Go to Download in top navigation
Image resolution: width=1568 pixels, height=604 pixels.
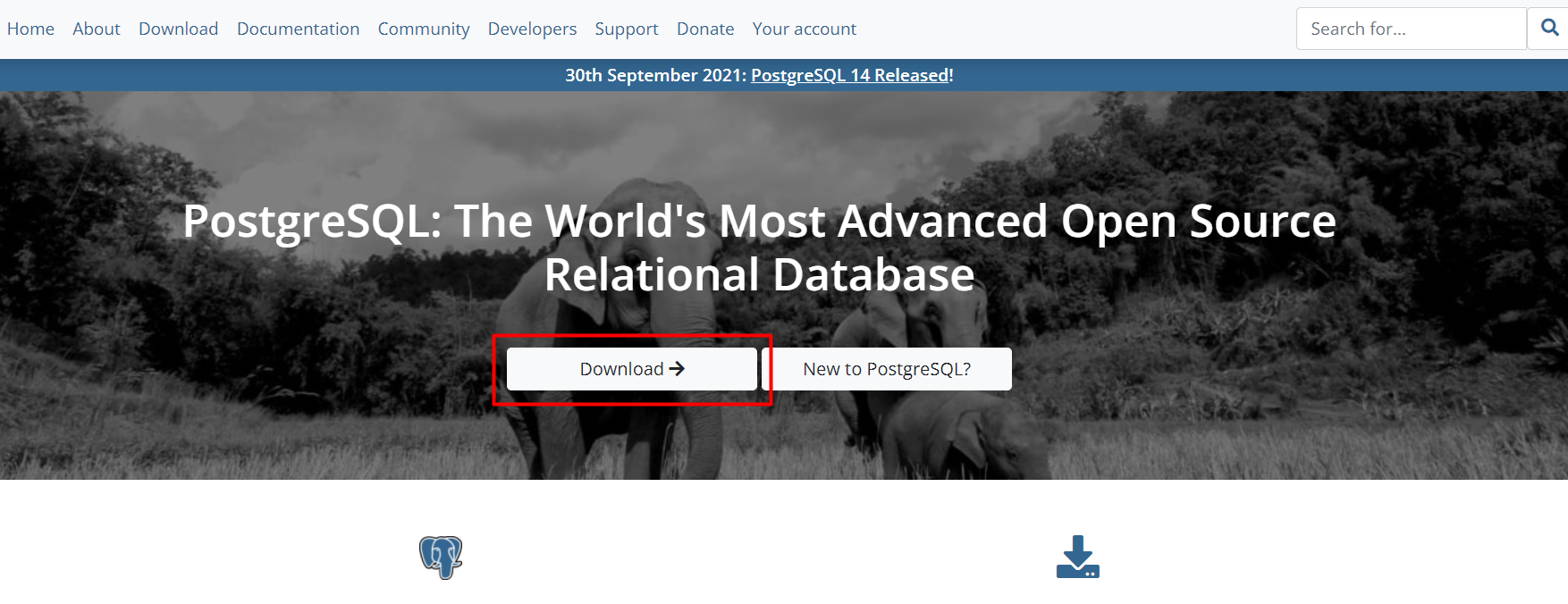[x=178, y=29]
